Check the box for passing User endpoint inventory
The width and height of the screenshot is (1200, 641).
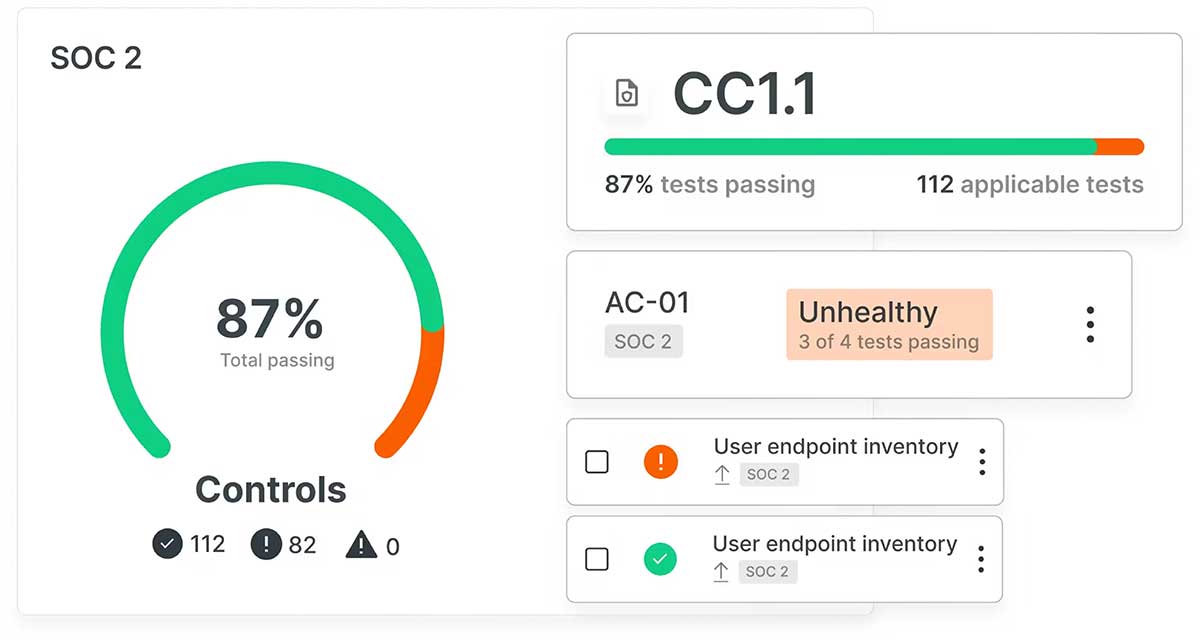(597, 559)
